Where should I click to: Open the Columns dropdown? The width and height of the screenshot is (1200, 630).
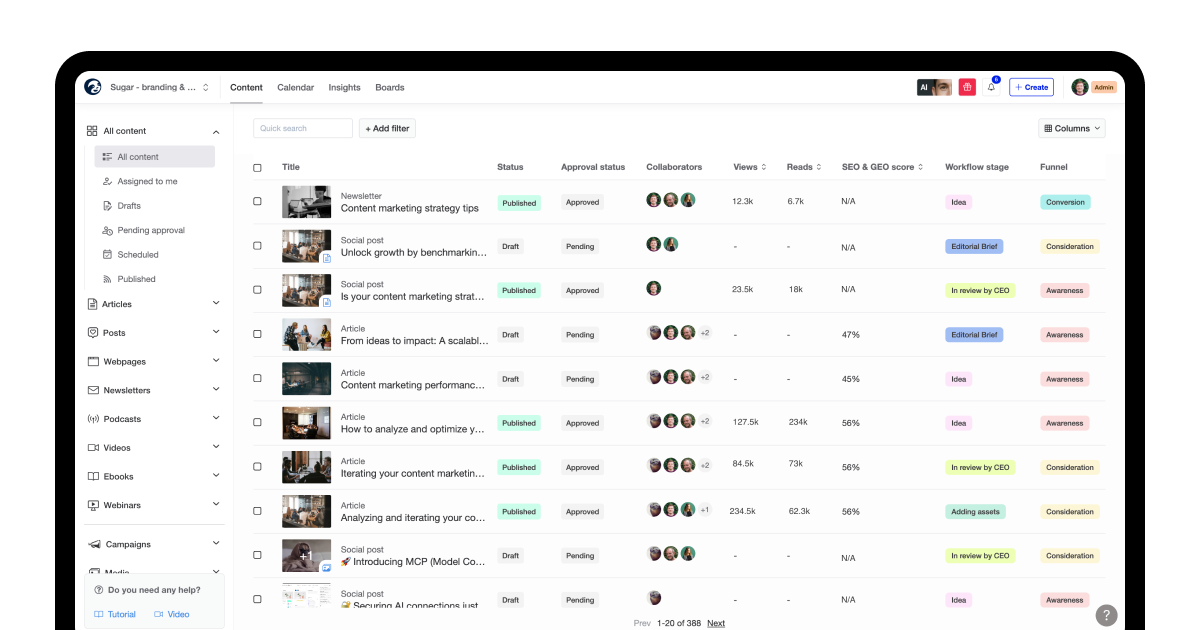point(1071,128)
